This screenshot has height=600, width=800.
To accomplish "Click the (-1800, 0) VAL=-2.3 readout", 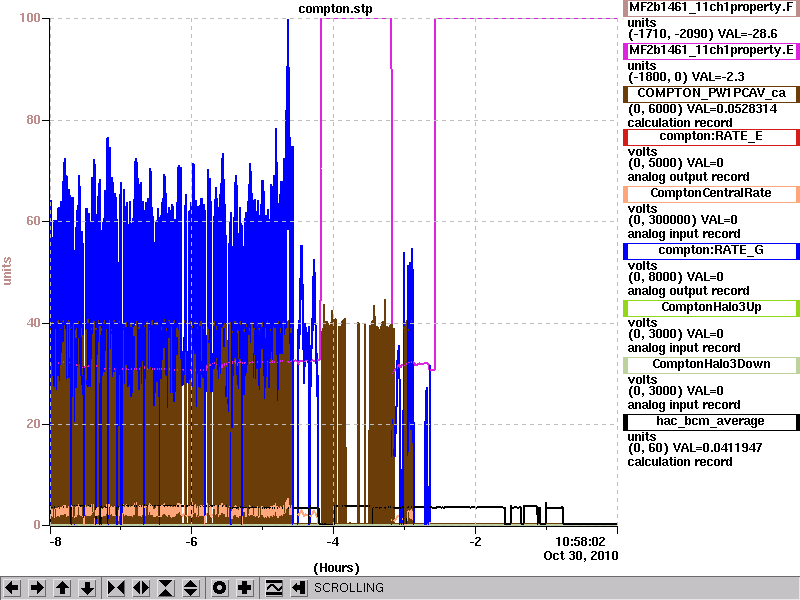I will [686, 77].
